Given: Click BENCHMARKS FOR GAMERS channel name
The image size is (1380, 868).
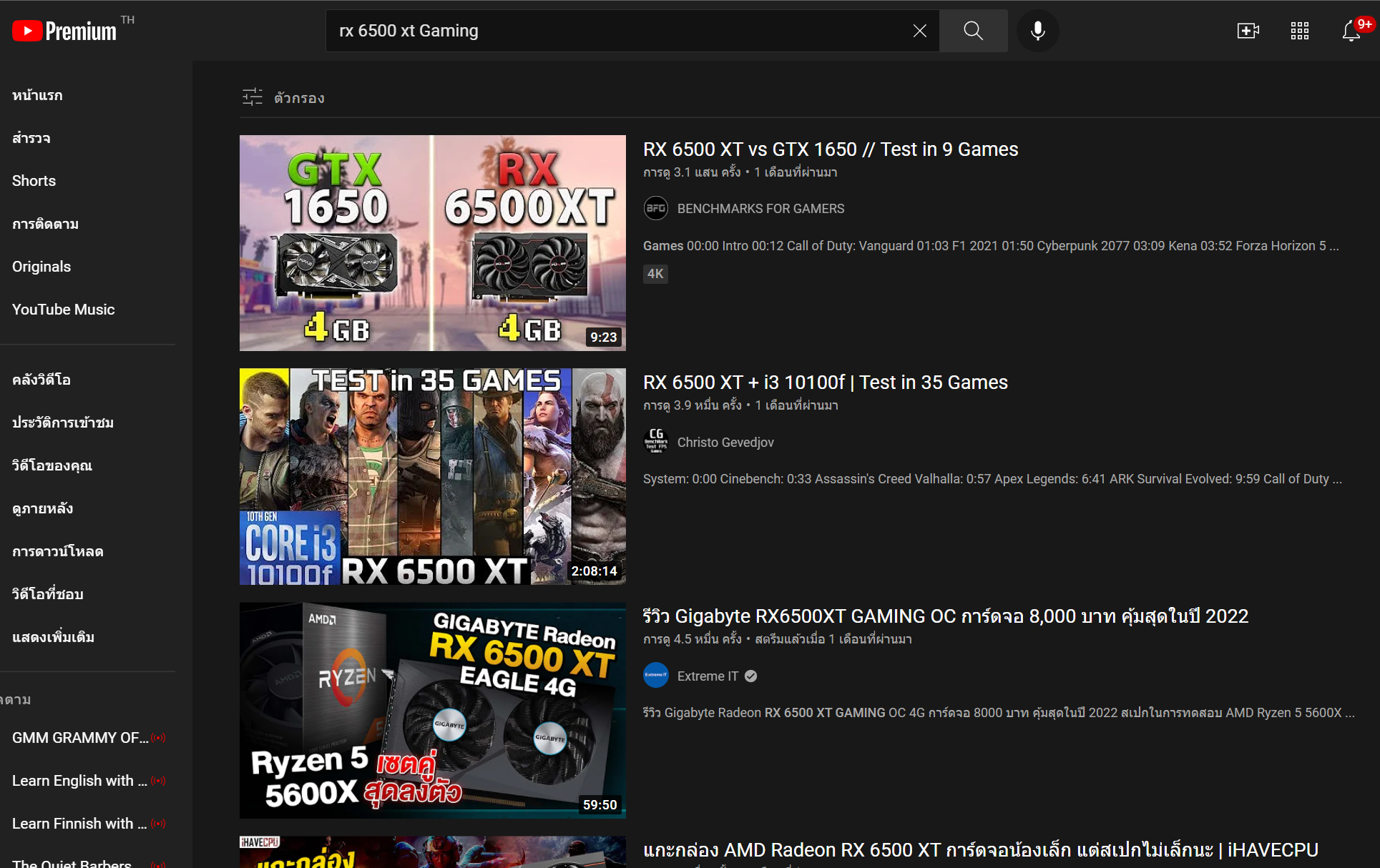Looking at the screenshot, I should [760, 209].
